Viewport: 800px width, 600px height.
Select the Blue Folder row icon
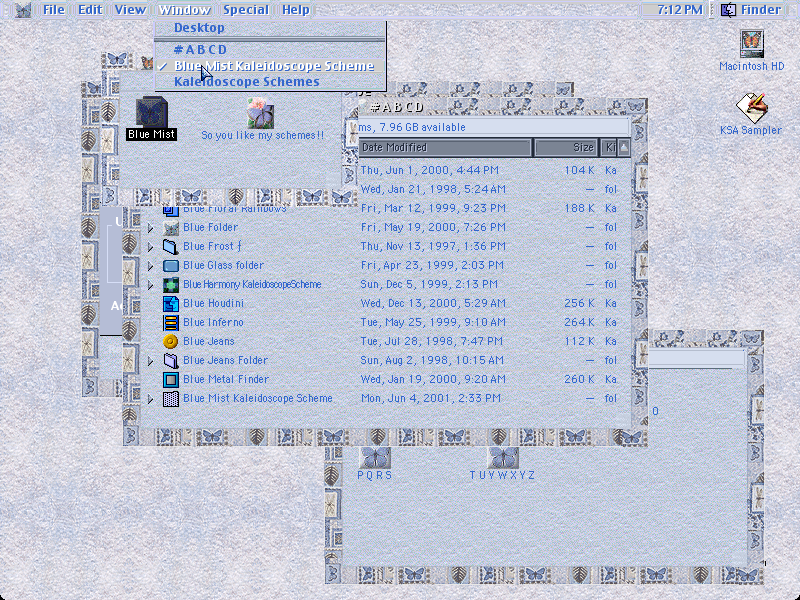pyautogui.click(x=171, y=228)
